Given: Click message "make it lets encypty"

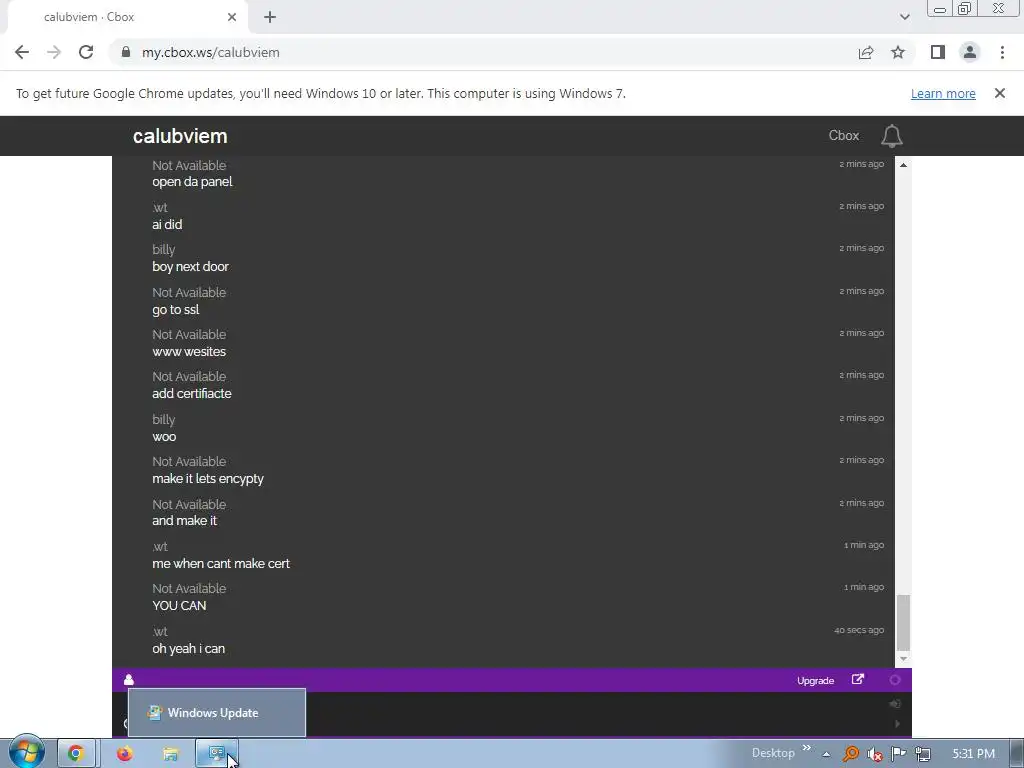Looking at the screenshot, I should pyautogui.click(x=208, y=479).
